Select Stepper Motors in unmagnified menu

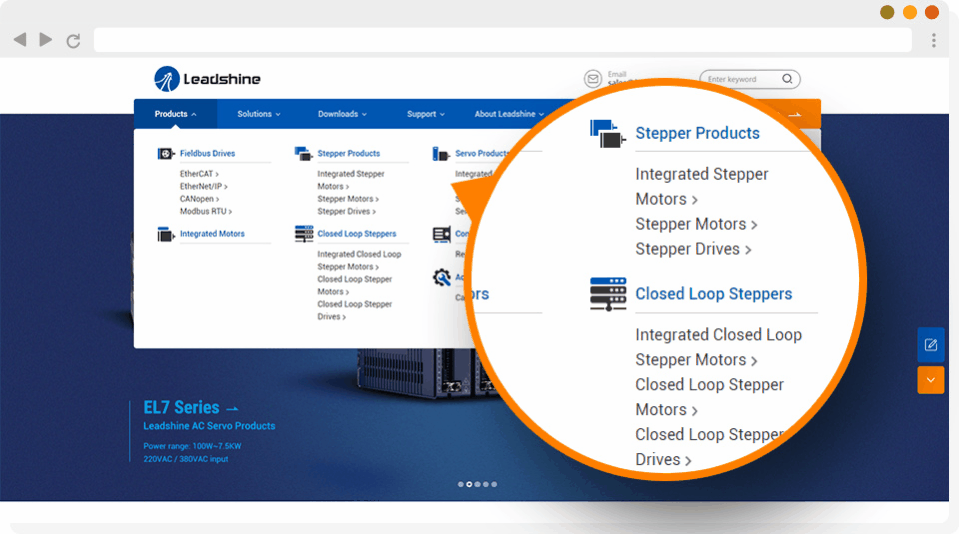coord(347,199)
